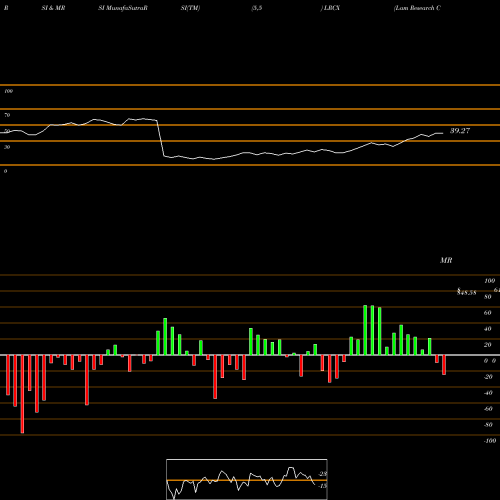500x500 pixels.
Task: Click the steep vertical drop in the RSI line
Action: pyautogui.click(x=161, y=138)
